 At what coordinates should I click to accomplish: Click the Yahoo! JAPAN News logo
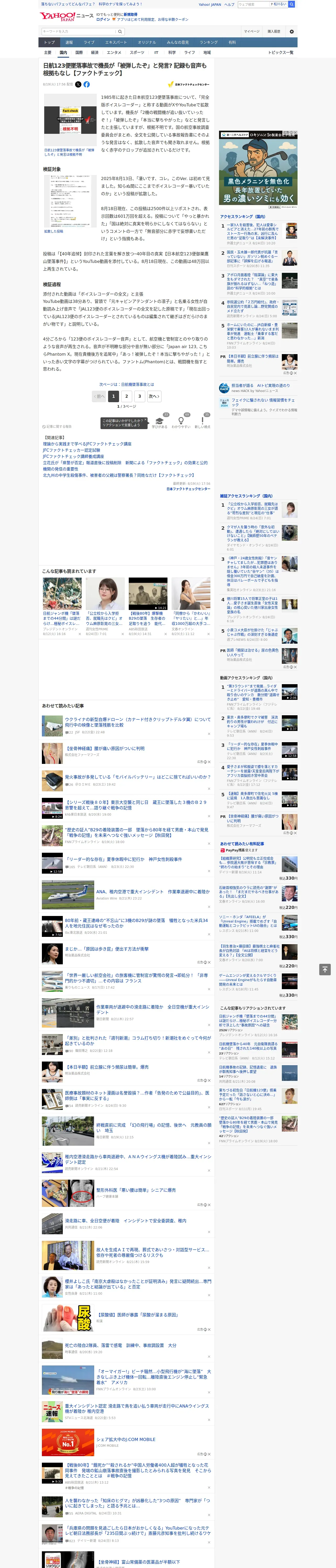click(66, 16)
